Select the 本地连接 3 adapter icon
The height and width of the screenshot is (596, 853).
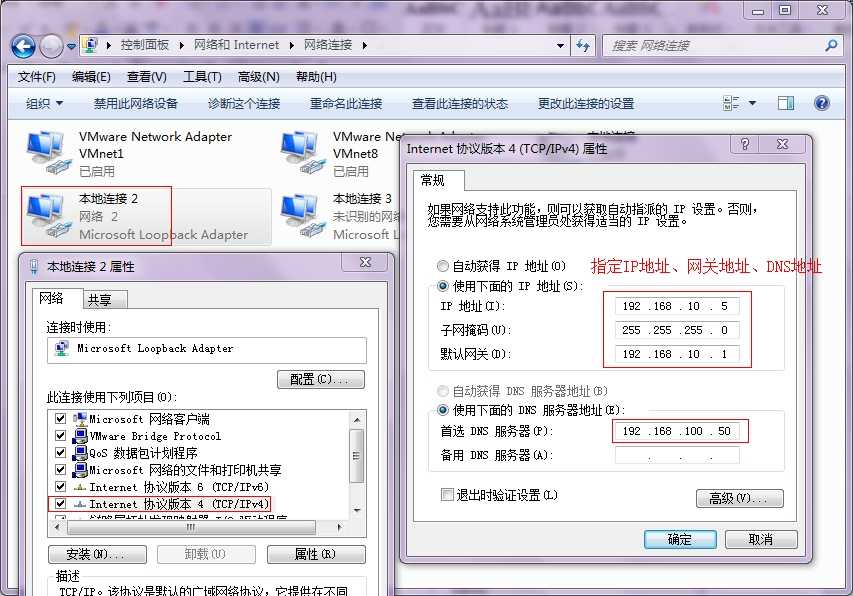302,216
